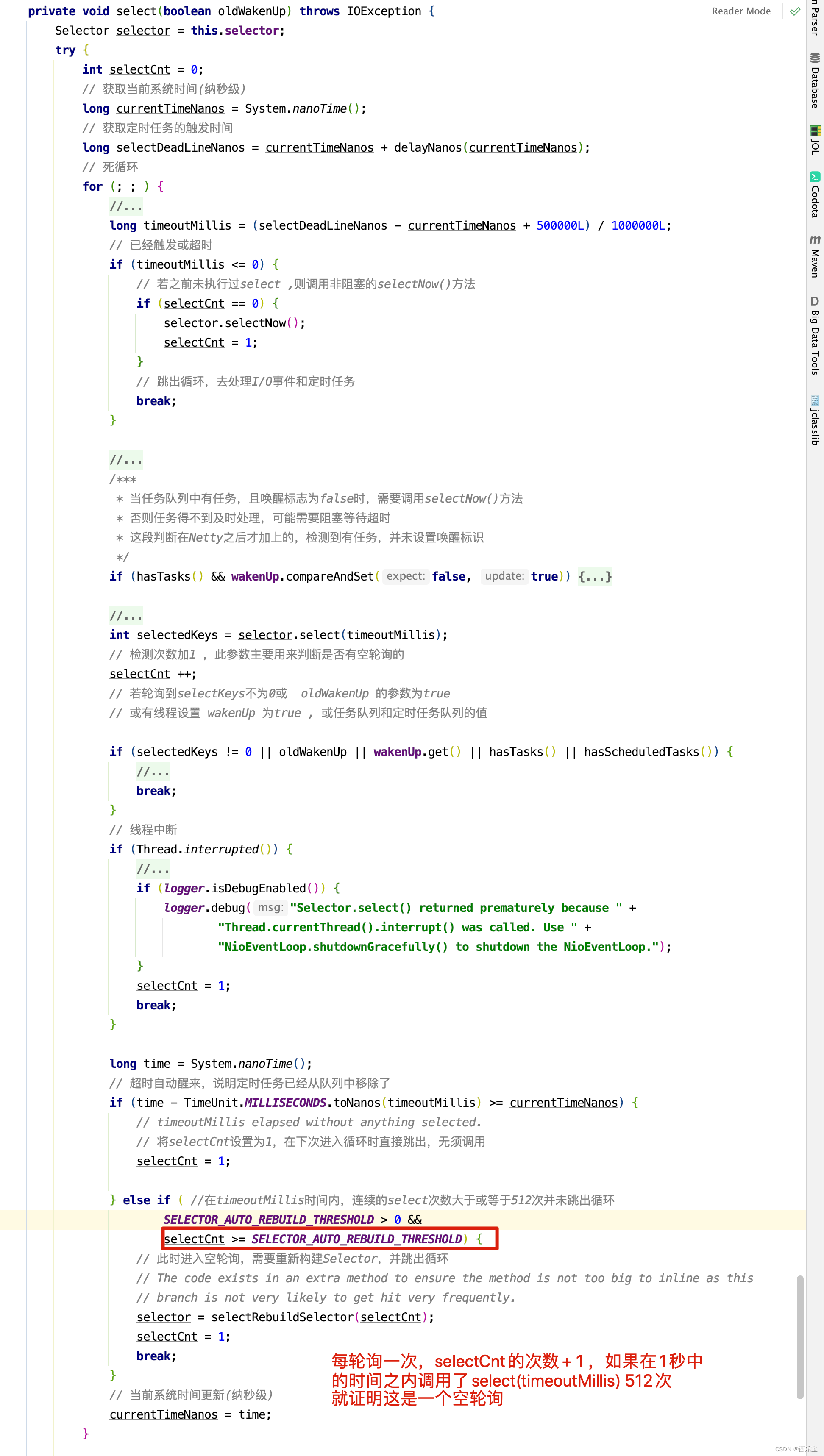Expand the folded comment below the for loop

click(x=125, y=206)
